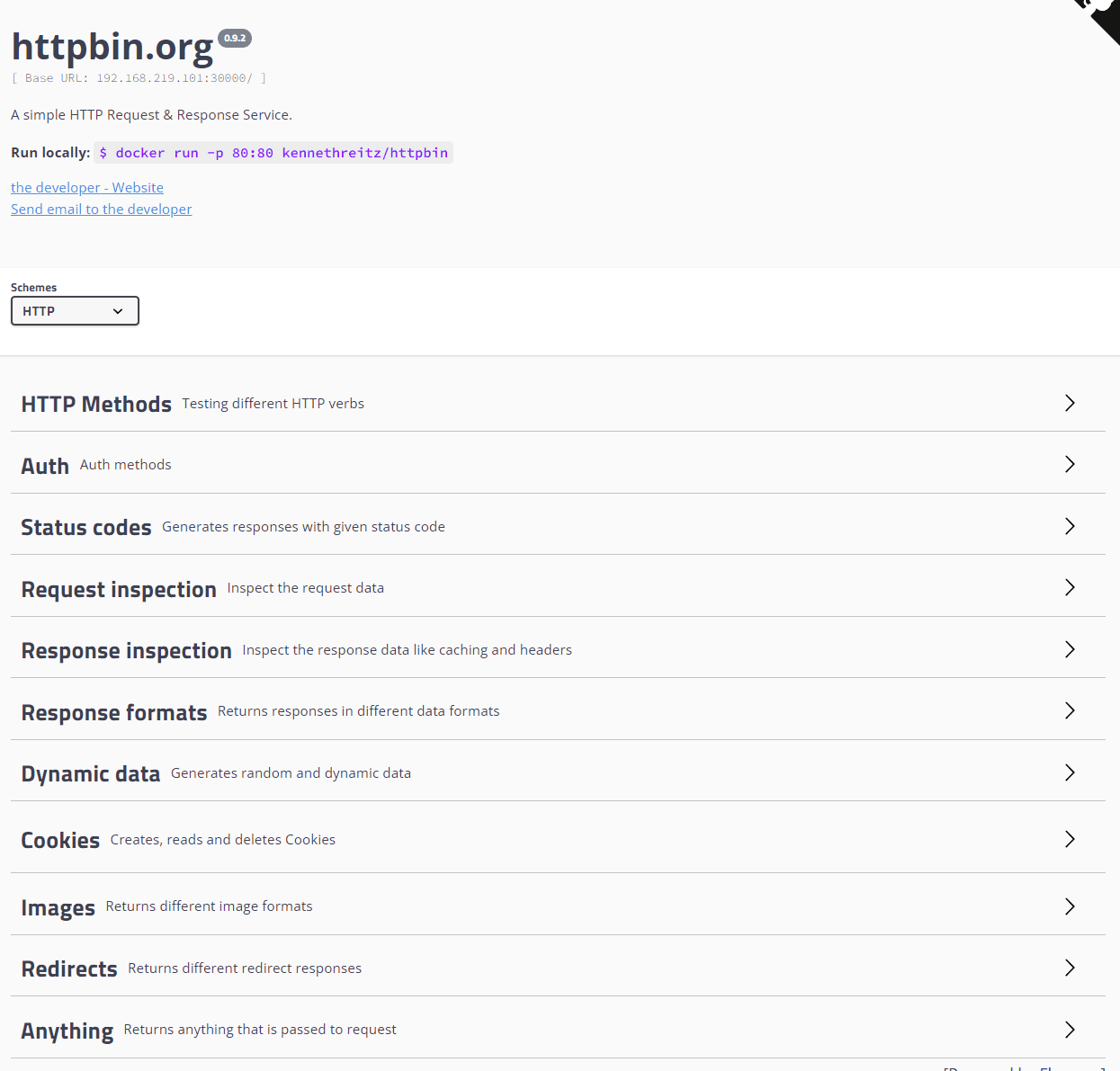Click the Cookies section arrow icon
1120x1071 pixels.
(x=1070, y=839)
